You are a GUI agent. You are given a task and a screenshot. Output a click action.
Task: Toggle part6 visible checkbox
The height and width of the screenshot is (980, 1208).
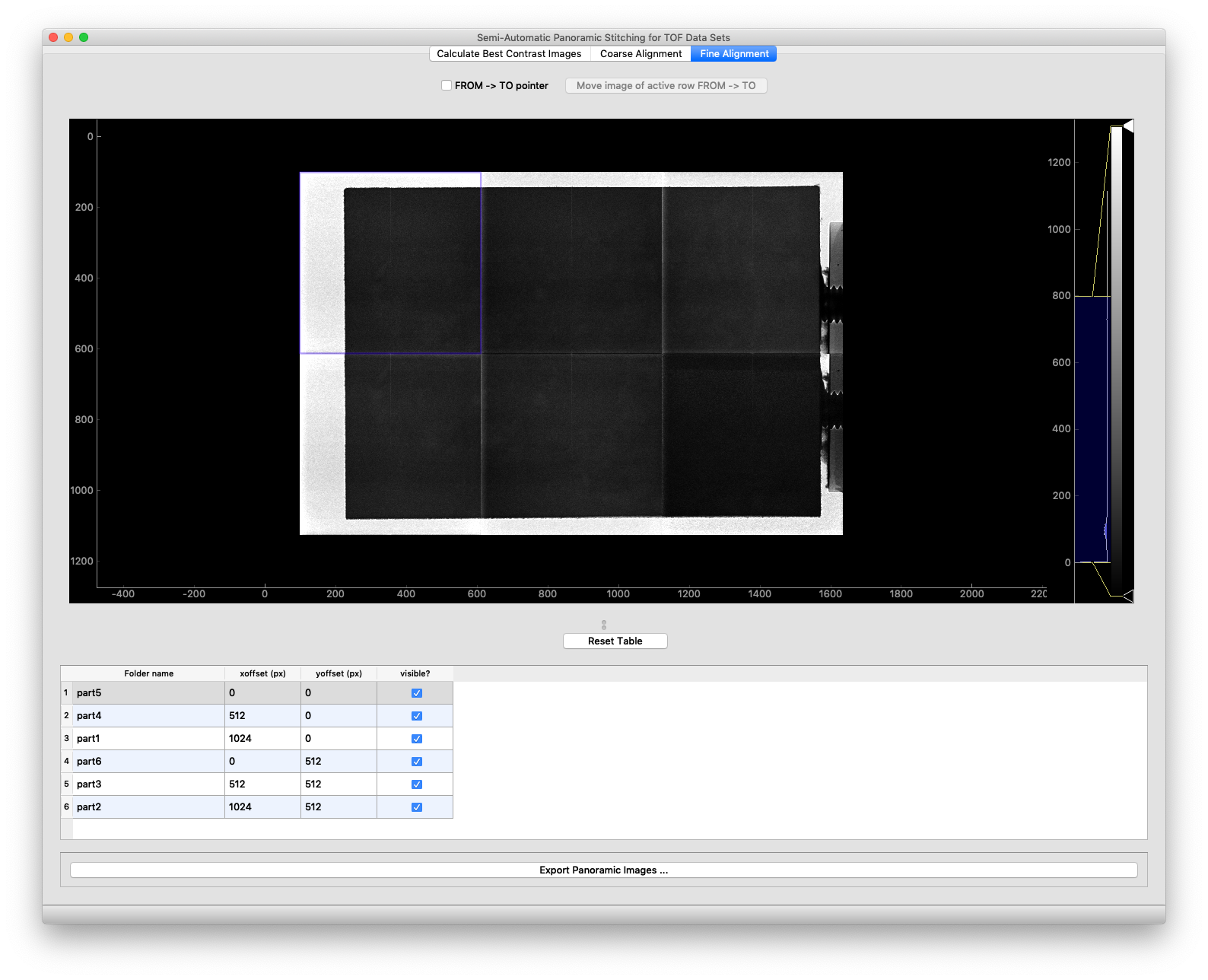[417, 762]
